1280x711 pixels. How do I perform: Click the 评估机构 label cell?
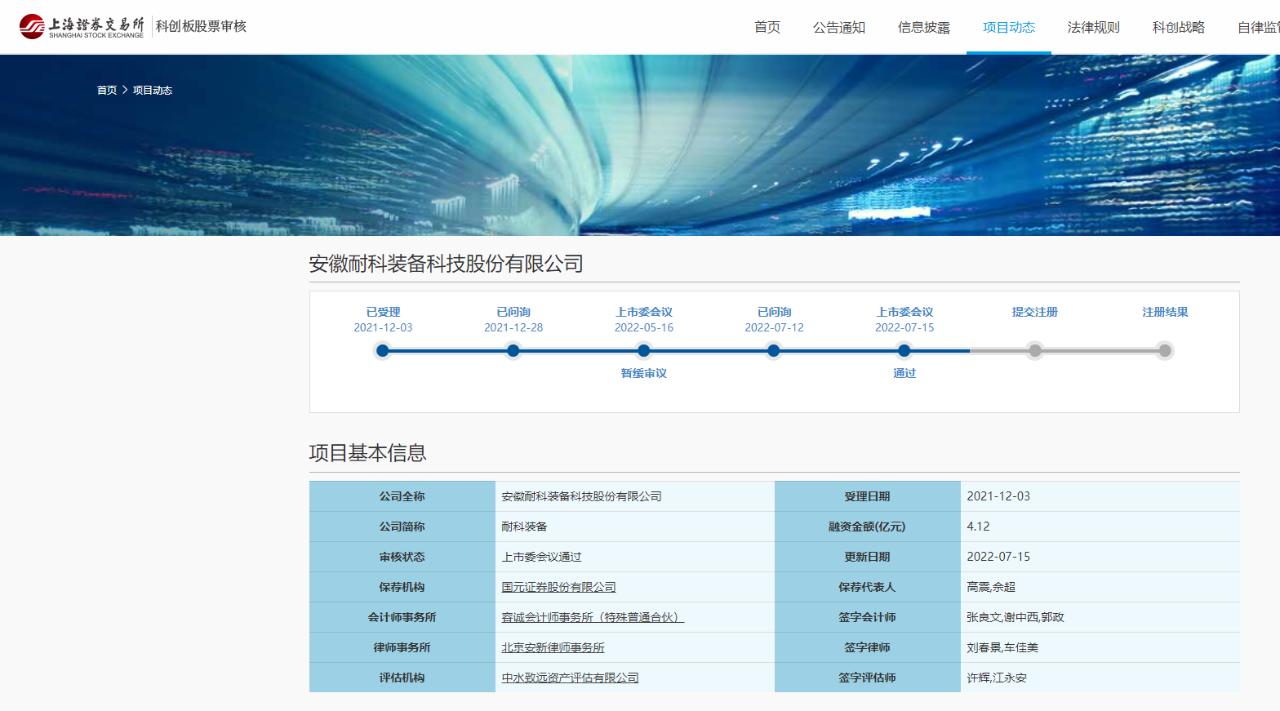[402, 677]
